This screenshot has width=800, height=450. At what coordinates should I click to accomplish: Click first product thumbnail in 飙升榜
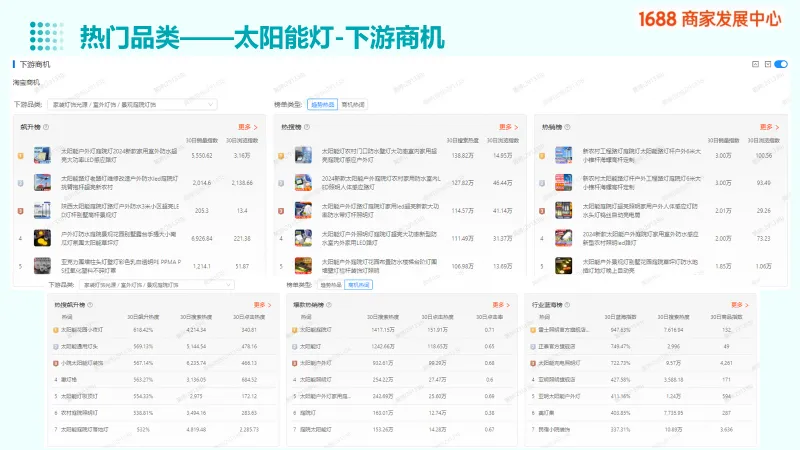(43, 156)
